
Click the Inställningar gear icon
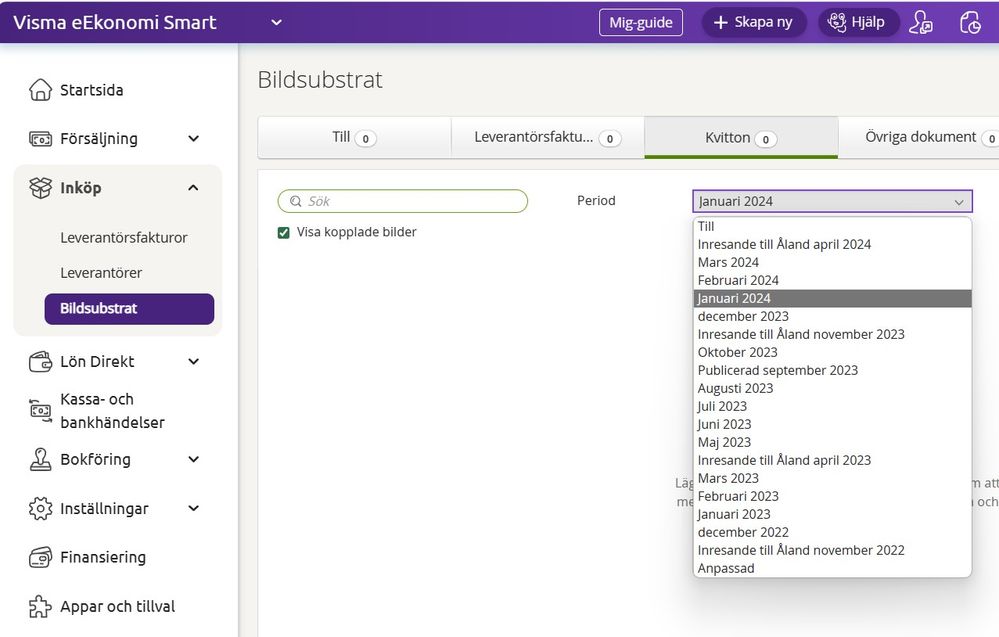(x=40, y=508)
